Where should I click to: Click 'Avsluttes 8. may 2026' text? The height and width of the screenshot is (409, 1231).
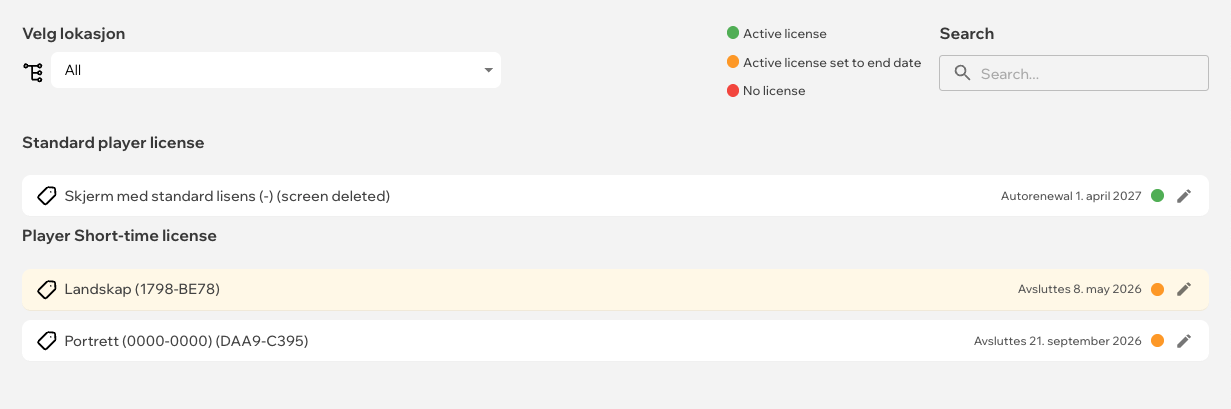coord(1080,289)
